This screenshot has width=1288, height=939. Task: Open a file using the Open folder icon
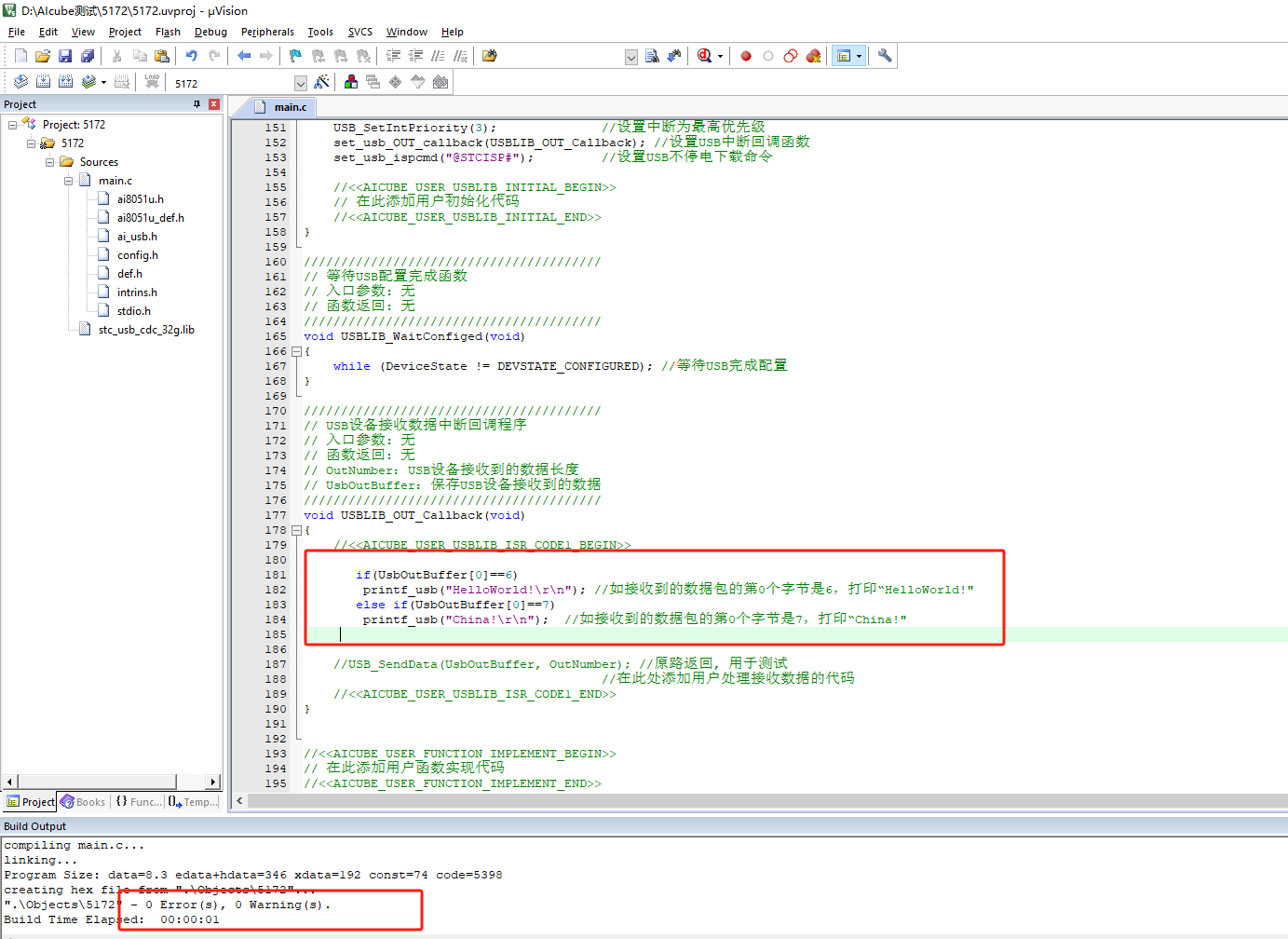43,56
